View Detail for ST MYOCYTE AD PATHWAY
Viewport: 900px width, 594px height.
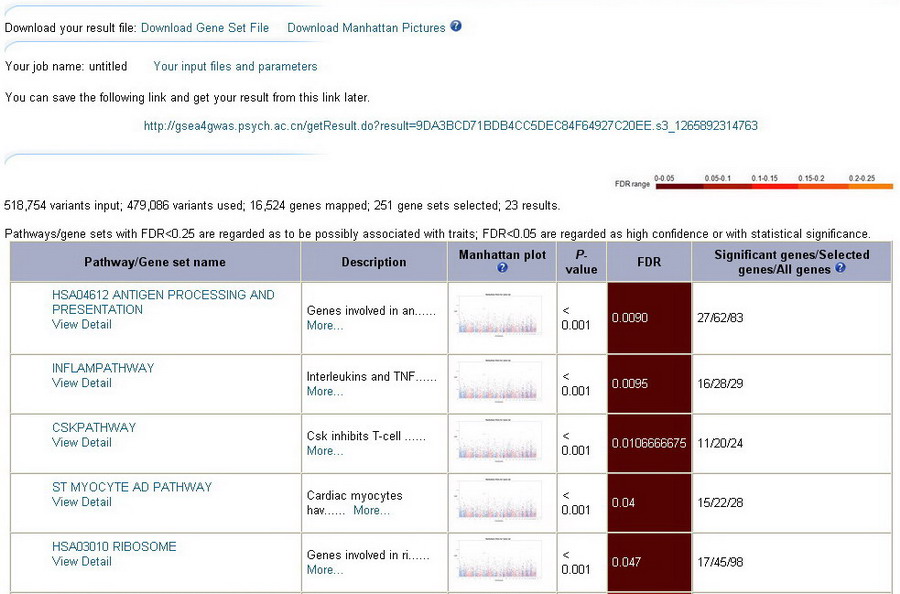(x=82, y=502)
